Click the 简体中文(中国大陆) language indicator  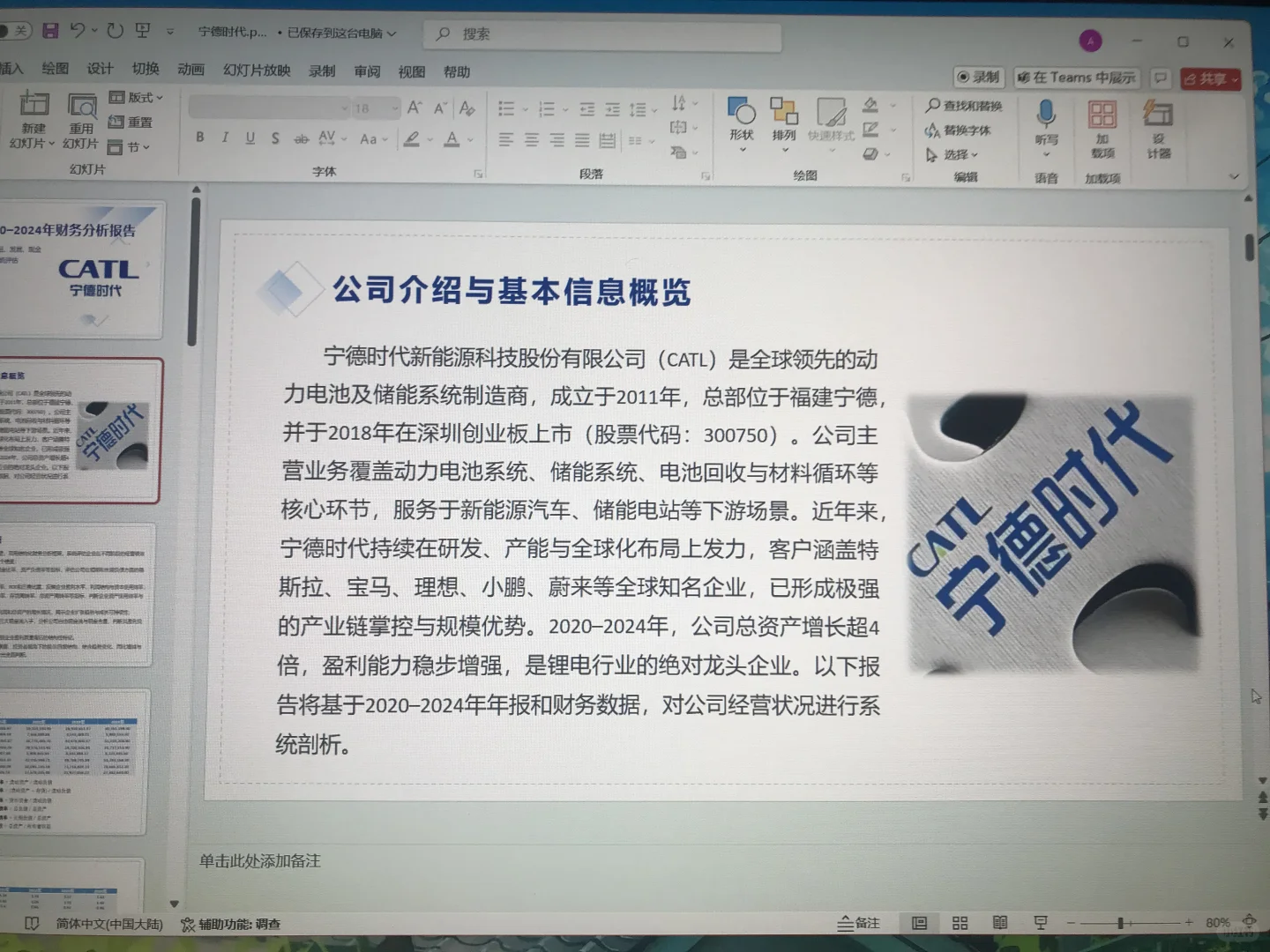tap(109, 924)
